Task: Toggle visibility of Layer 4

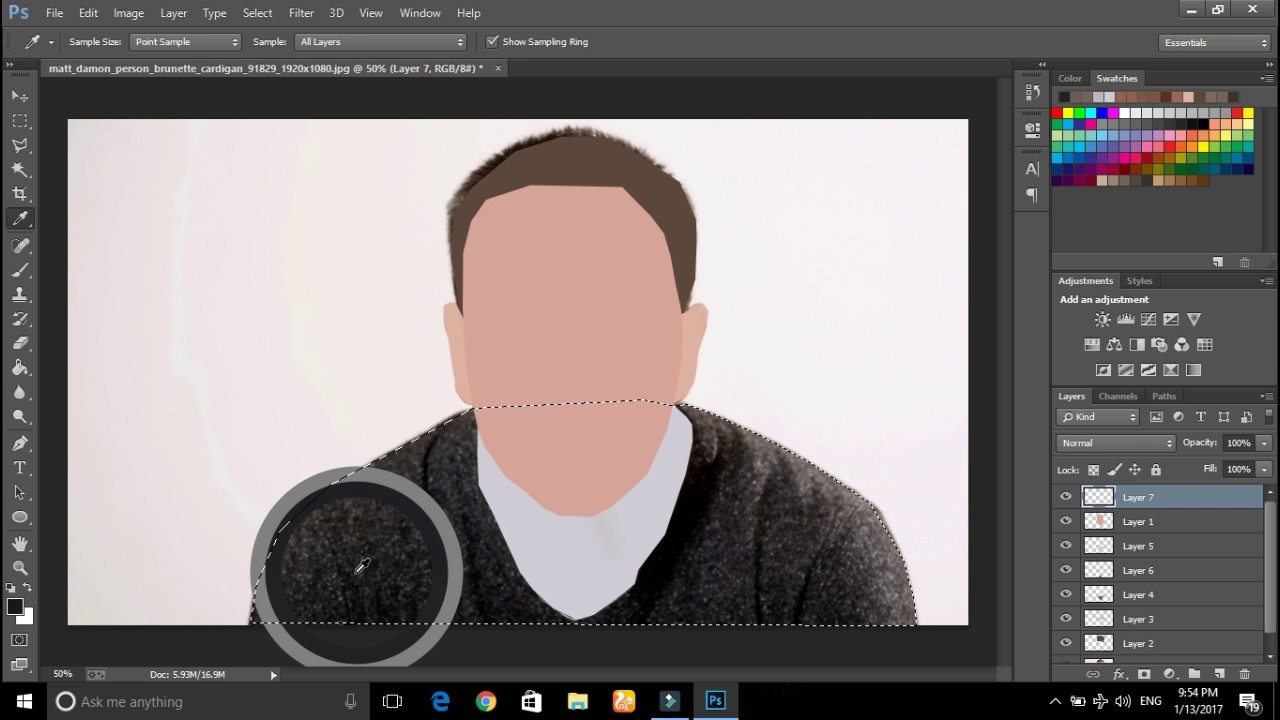Action: 1066,594
